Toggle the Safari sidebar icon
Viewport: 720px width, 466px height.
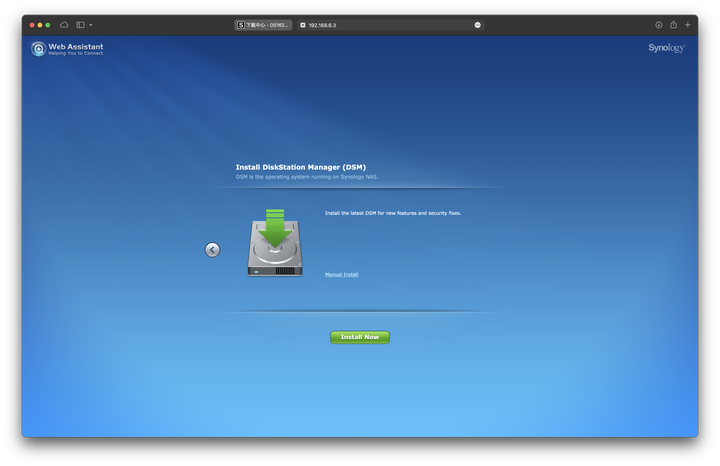pos(80,25)
